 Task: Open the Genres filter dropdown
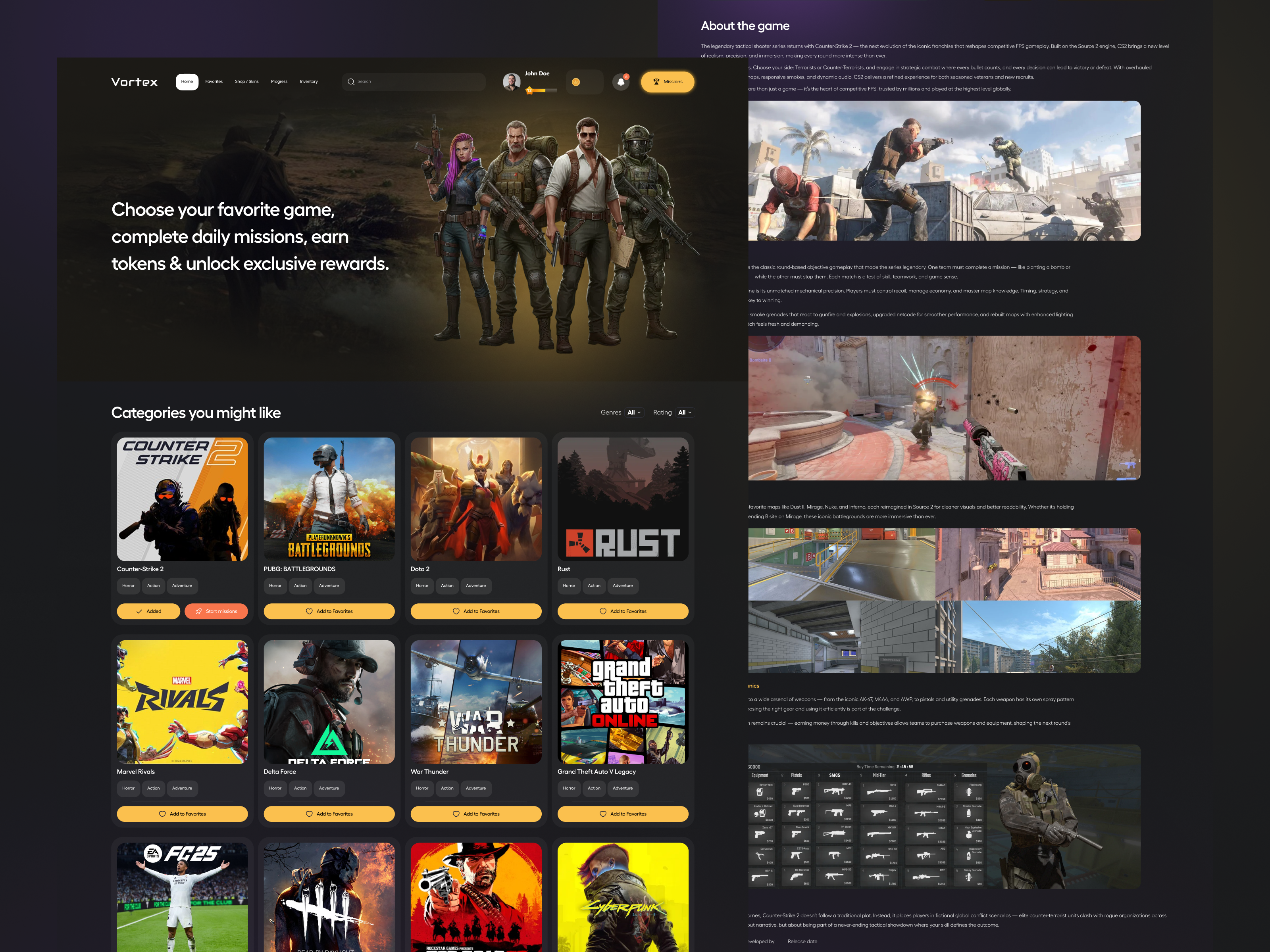(x=634, y=413)
